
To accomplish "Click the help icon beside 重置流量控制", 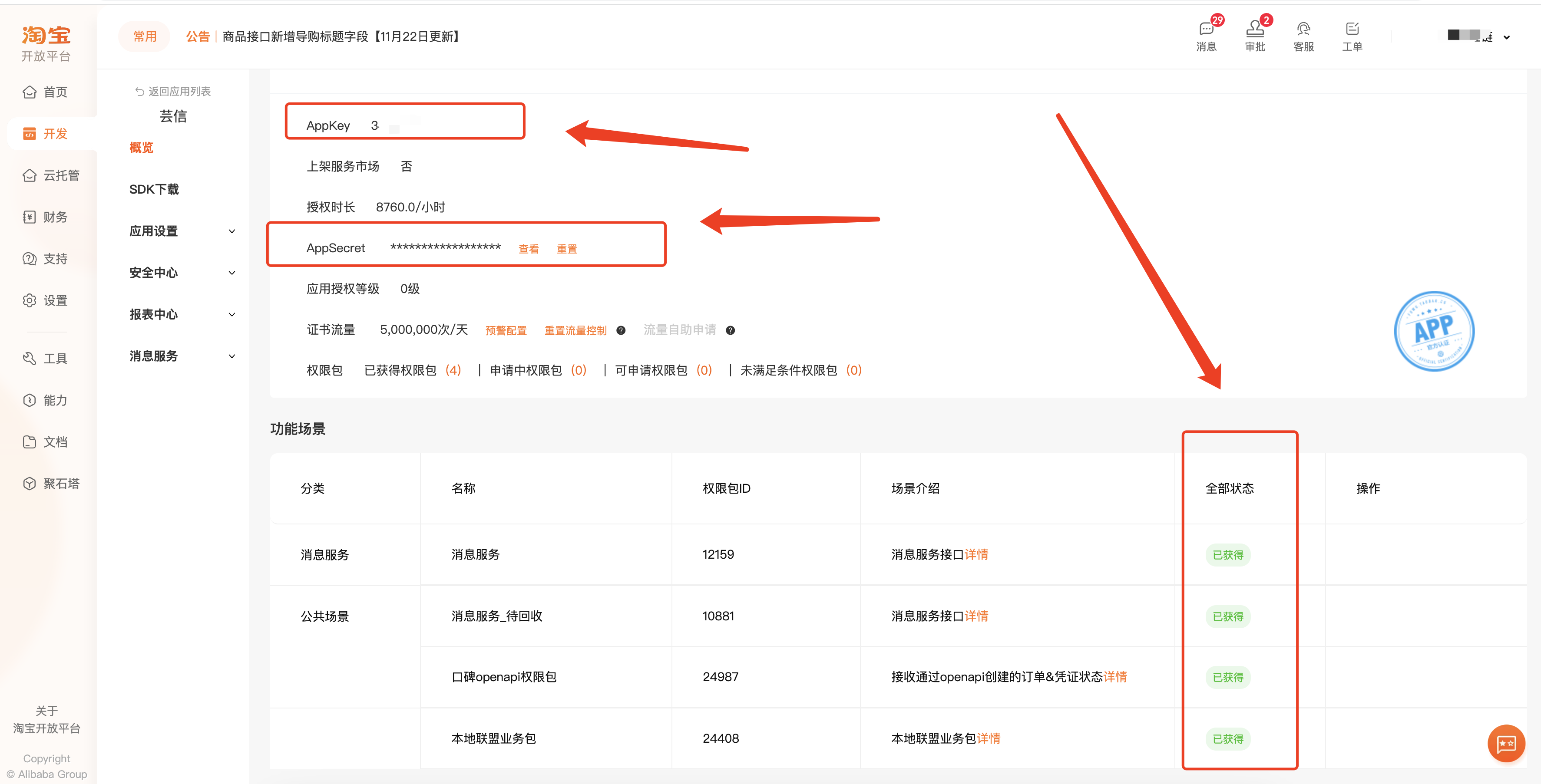I will [x=621, y=331].
